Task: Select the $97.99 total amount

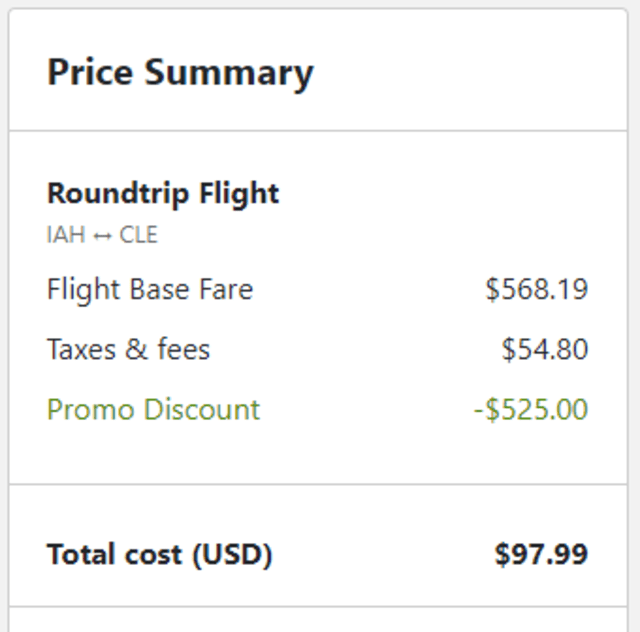Action: coord(541,554)
